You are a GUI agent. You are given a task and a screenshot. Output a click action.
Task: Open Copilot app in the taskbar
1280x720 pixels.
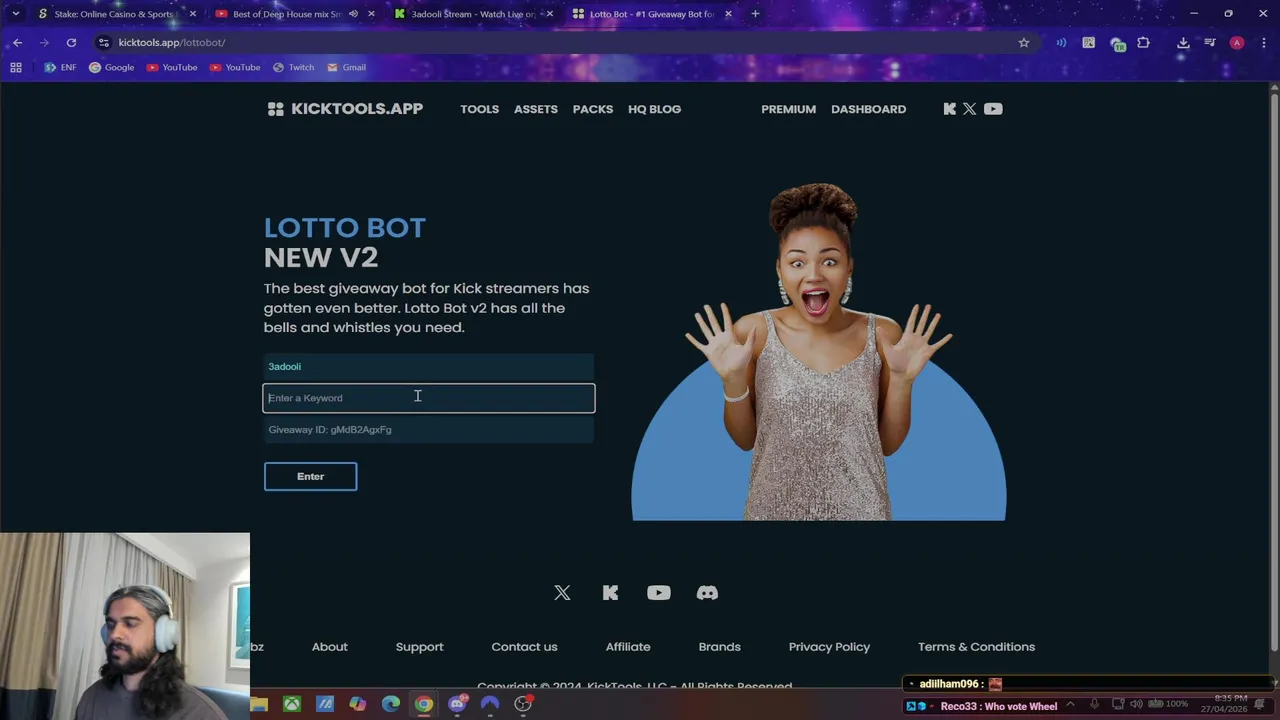coord(358,704)
